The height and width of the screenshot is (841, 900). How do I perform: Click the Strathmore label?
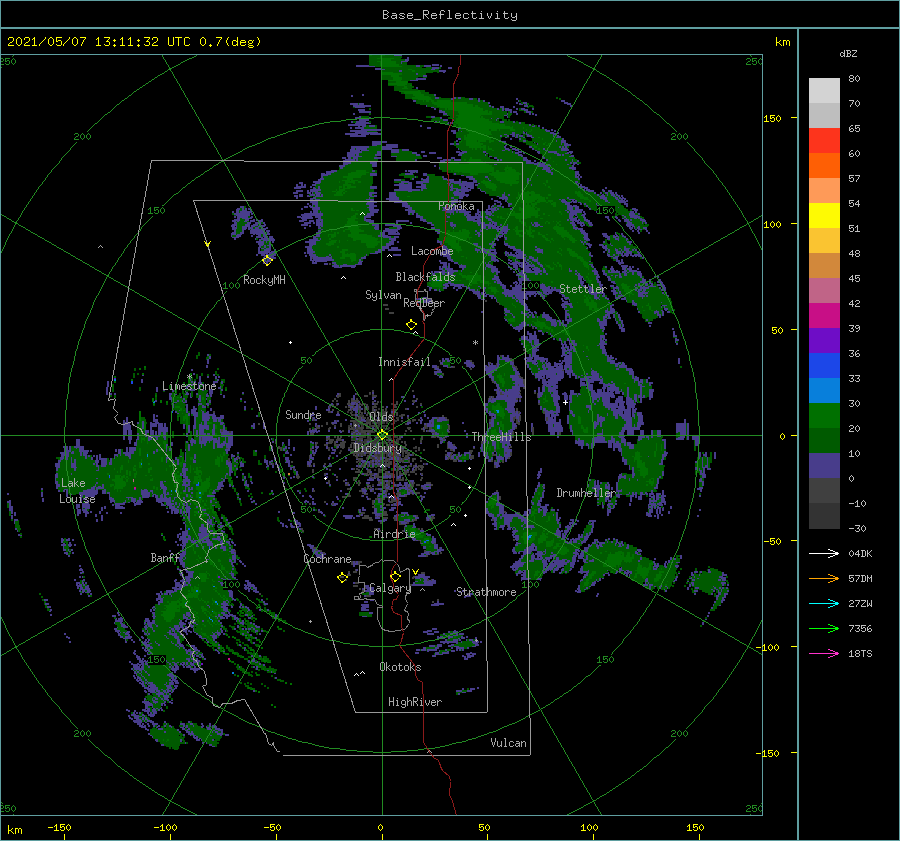click(486, 592)
